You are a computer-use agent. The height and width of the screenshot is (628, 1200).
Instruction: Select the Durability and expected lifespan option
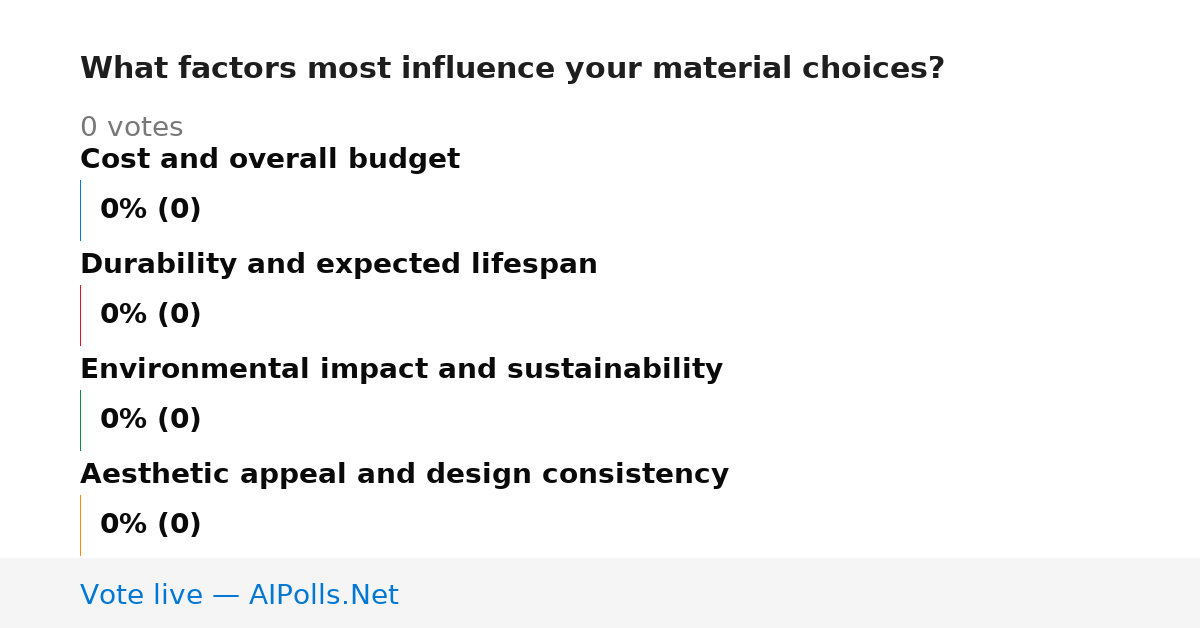click(339, 265)
